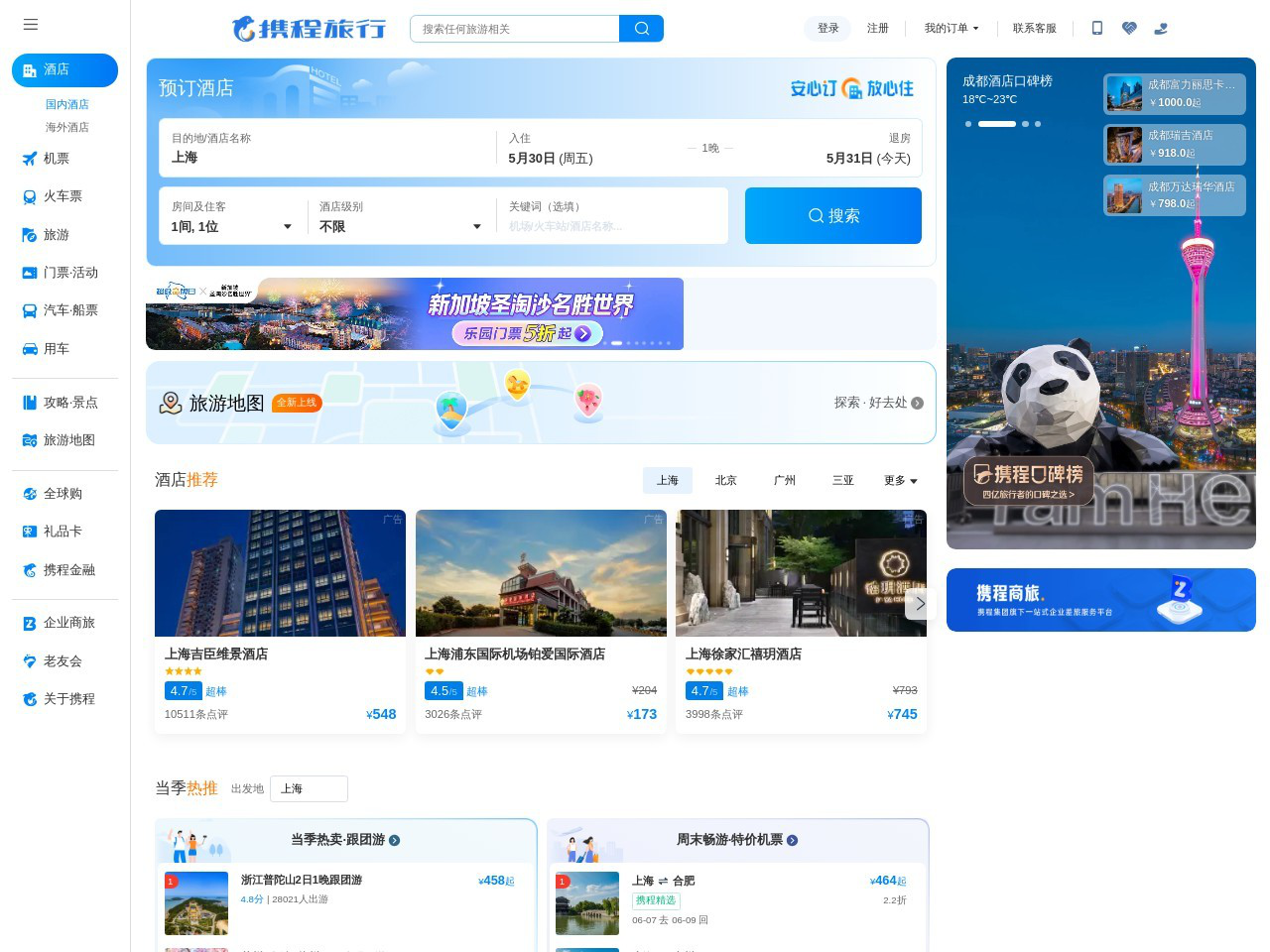Open 上海徐家汇禧玥酒店 thumbnail
Screen dimensions: 1270x952
point(801,573)
